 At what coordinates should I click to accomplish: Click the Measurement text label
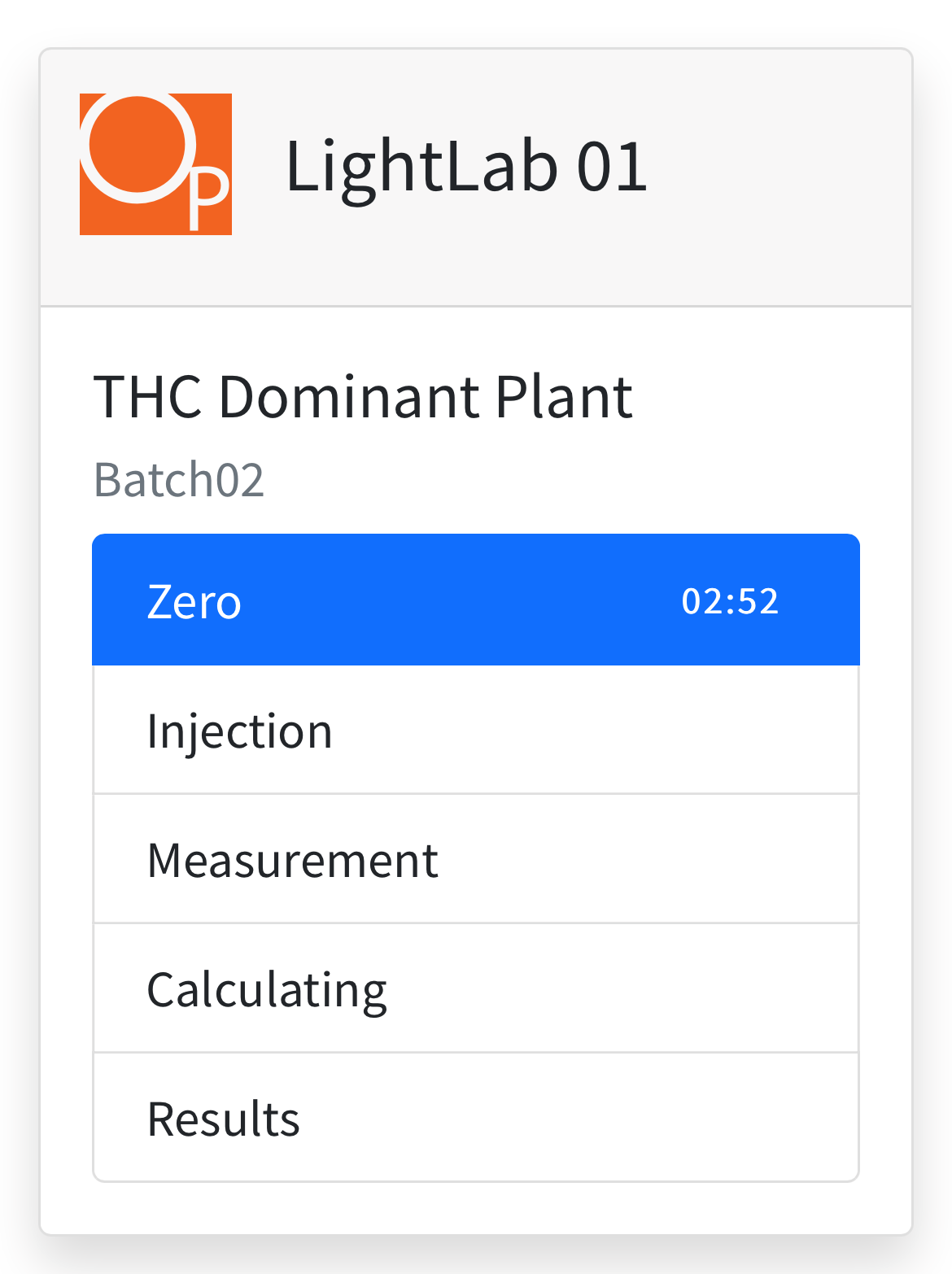click(293, 860)
